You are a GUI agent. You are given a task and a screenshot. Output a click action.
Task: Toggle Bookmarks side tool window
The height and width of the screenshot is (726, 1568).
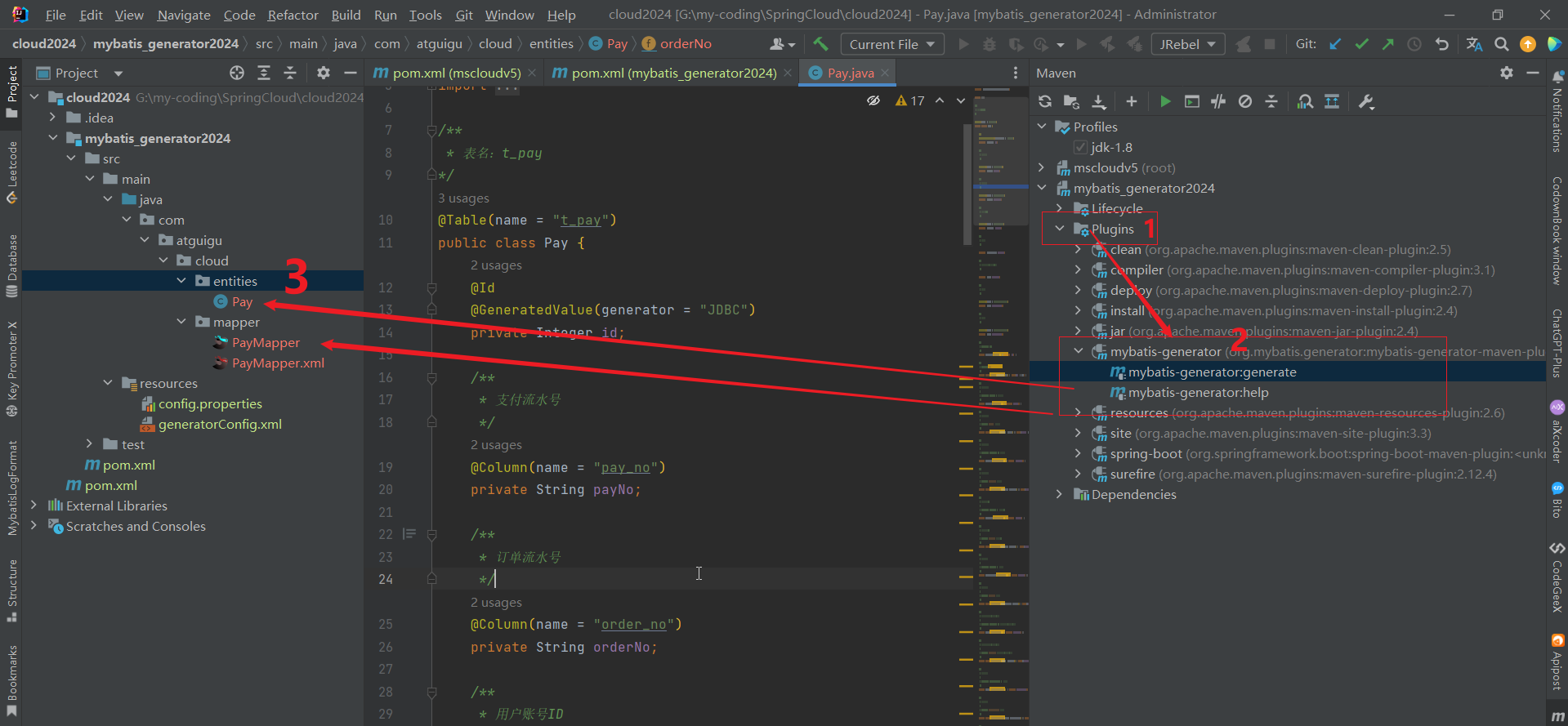click(x=11, y=680)
